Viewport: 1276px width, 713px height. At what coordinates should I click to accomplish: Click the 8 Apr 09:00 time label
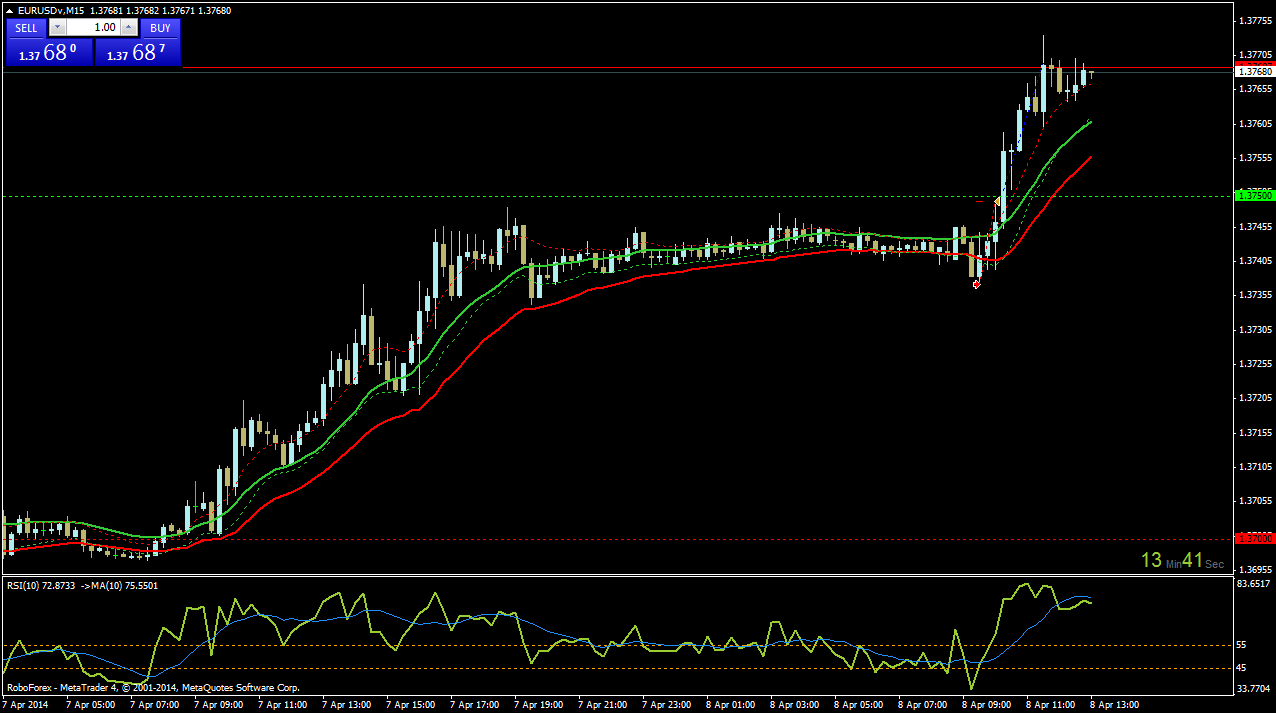[x=986, y=705]
